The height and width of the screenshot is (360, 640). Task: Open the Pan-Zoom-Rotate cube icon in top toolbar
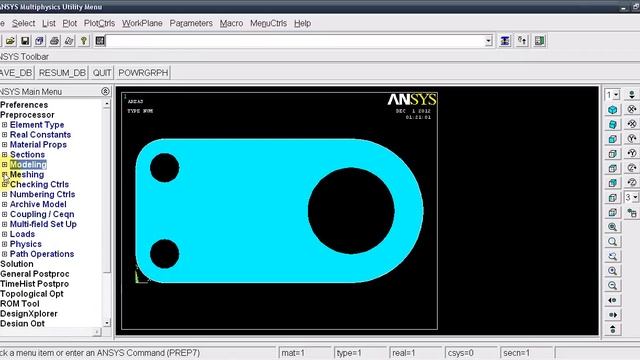40,41
